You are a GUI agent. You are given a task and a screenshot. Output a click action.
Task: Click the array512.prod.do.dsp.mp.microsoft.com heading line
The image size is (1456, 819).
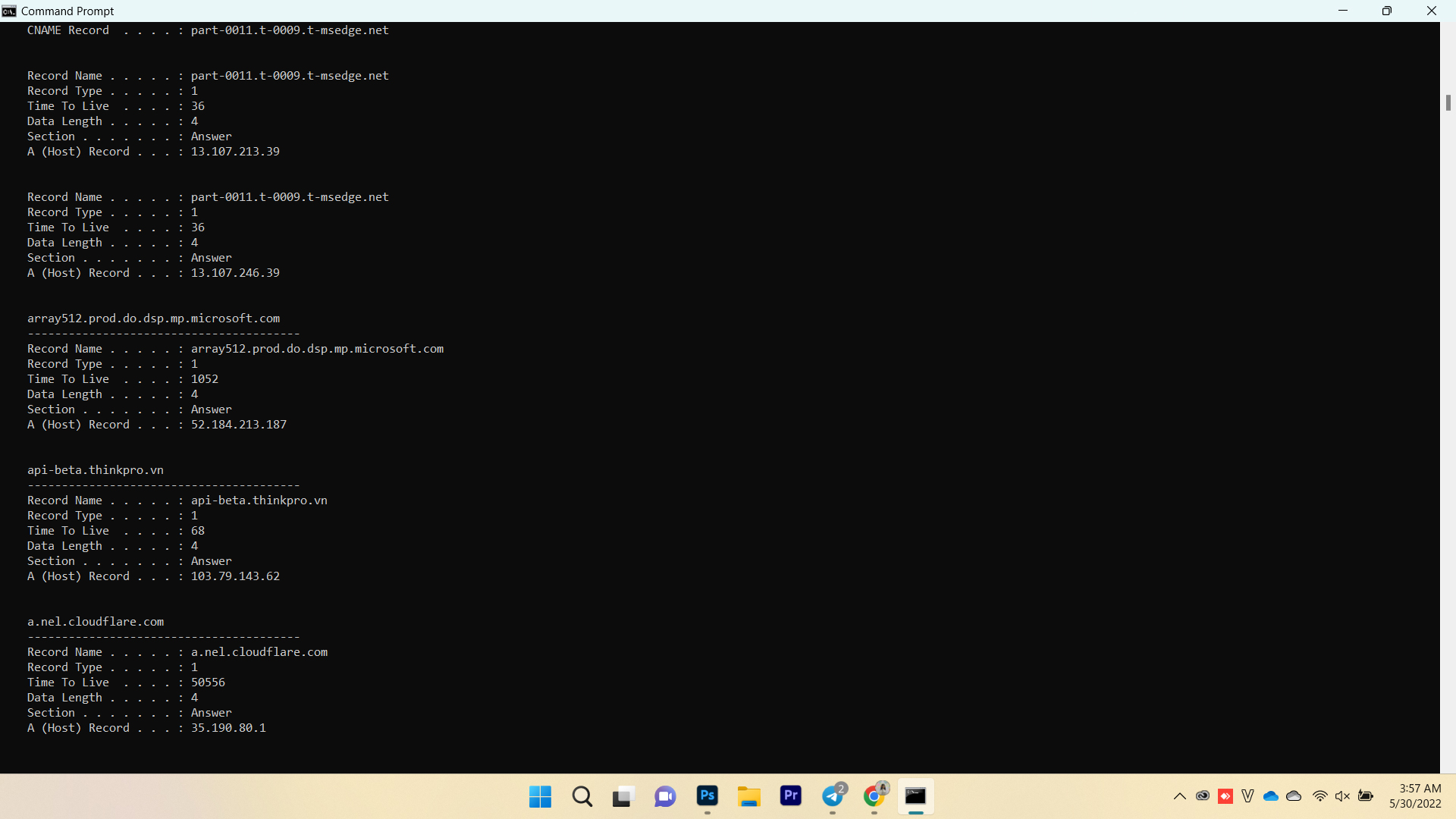click(154, 318)
